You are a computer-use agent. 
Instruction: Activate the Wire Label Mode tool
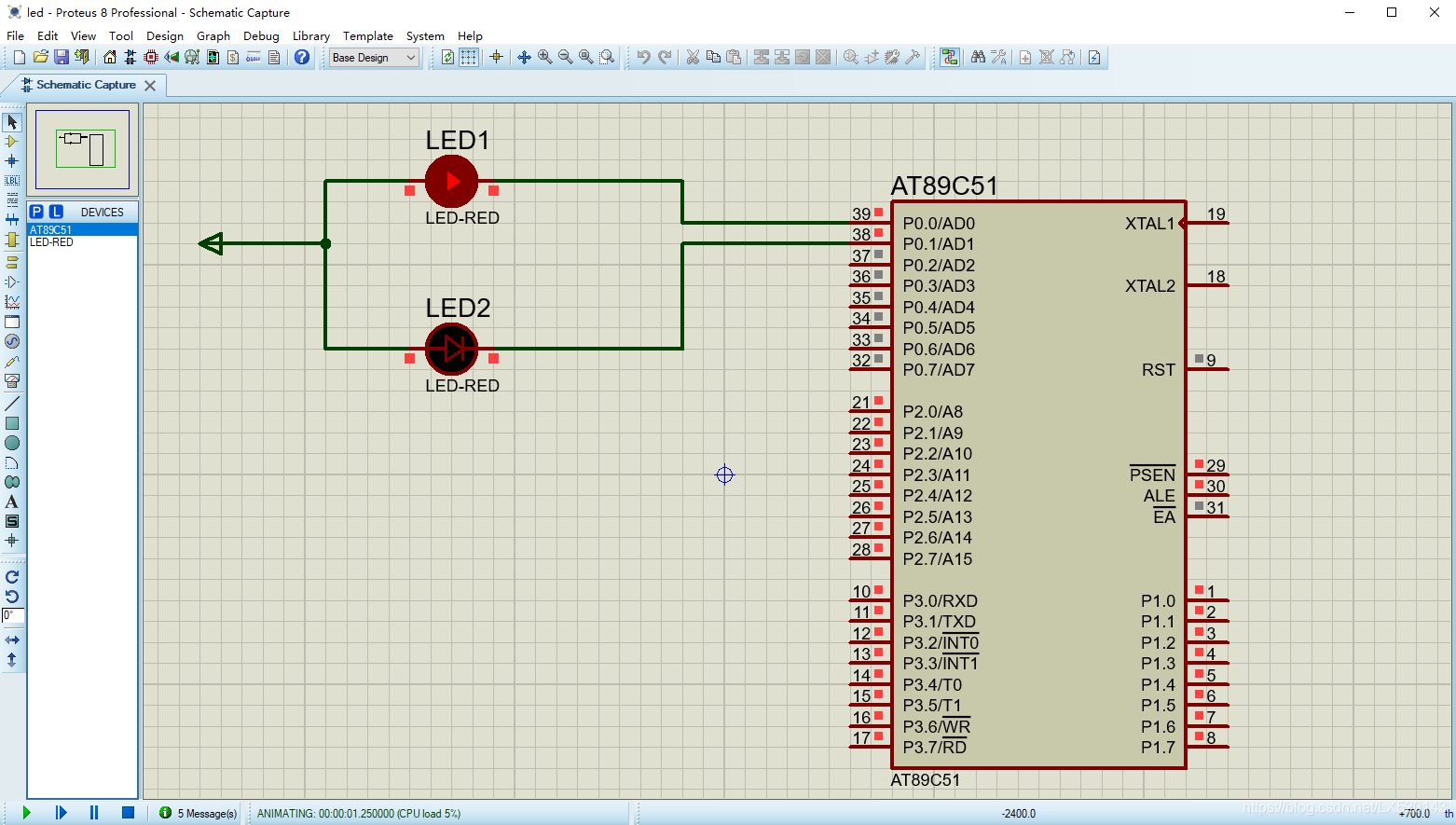click(x=12, y=181)
